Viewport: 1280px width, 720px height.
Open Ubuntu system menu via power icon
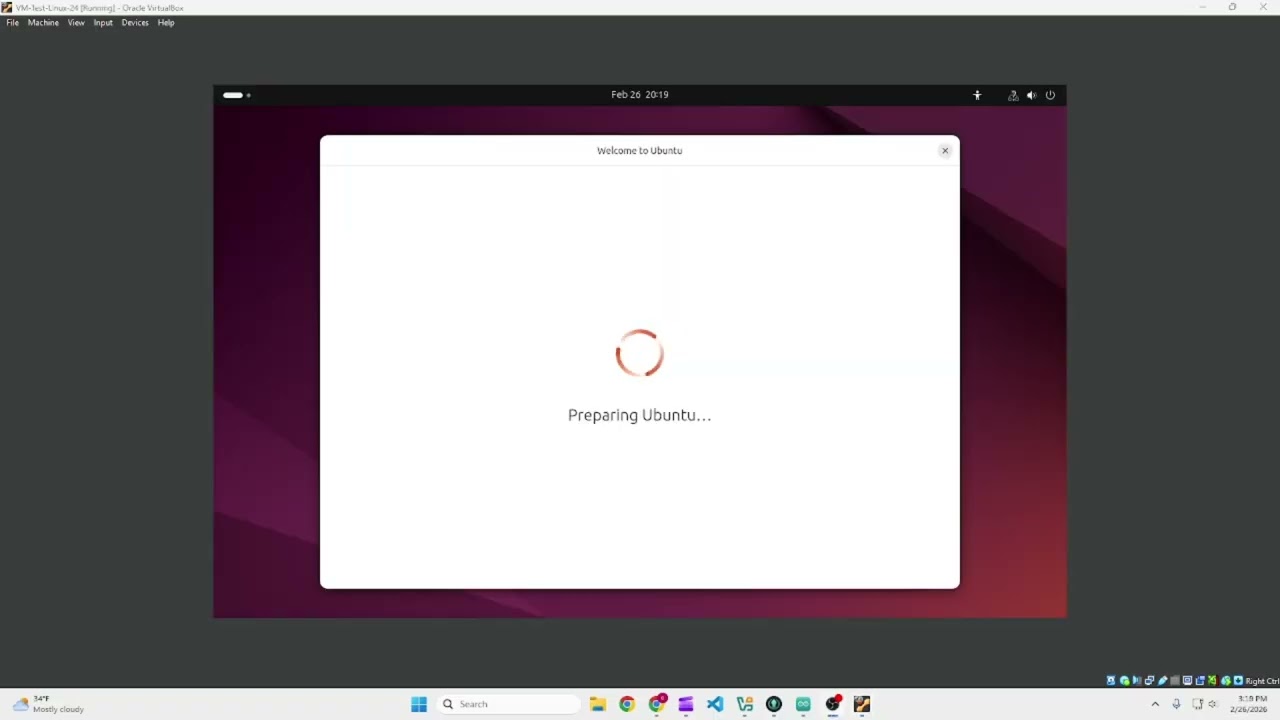click(1050, 95)
